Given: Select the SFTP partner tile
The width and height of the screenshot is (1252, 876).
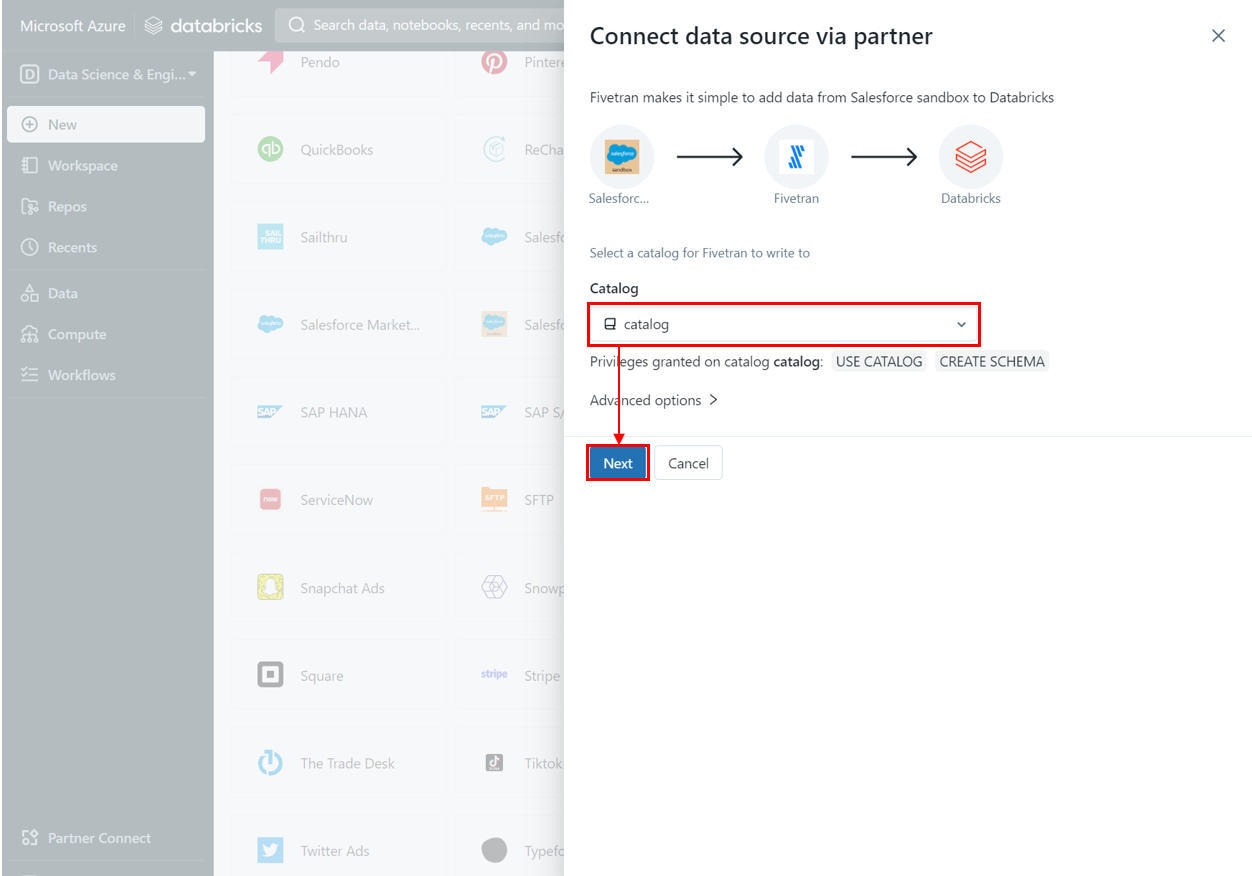Looking at the screenshot, I should tap(509, 500).
